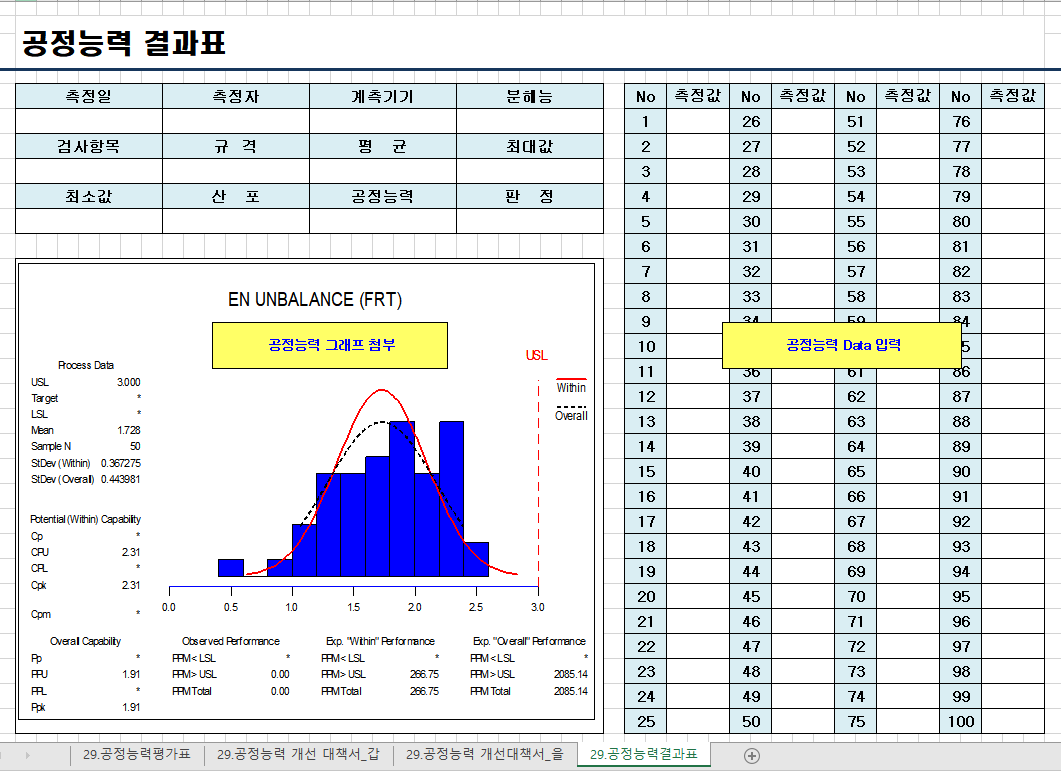Image resolution: width=1061 pixels, height=771 pixels.
Task: Click the empty cell below 최대값
Action: coord(530,171)
